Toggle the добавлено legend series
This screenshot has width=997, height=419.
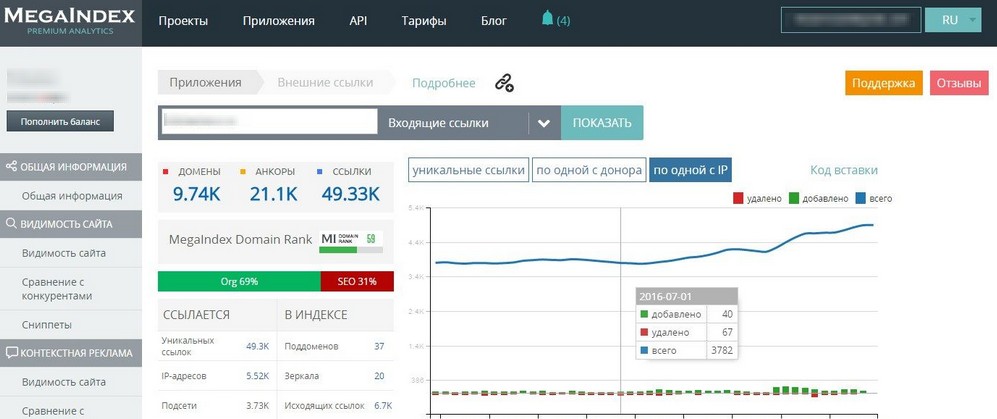[x=818, y=198]
